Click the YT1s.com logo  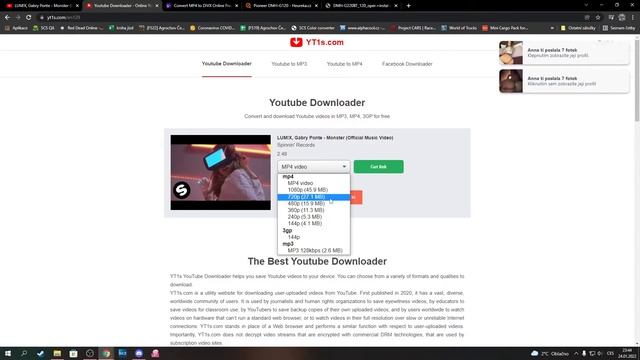click(x=317, y=42)
